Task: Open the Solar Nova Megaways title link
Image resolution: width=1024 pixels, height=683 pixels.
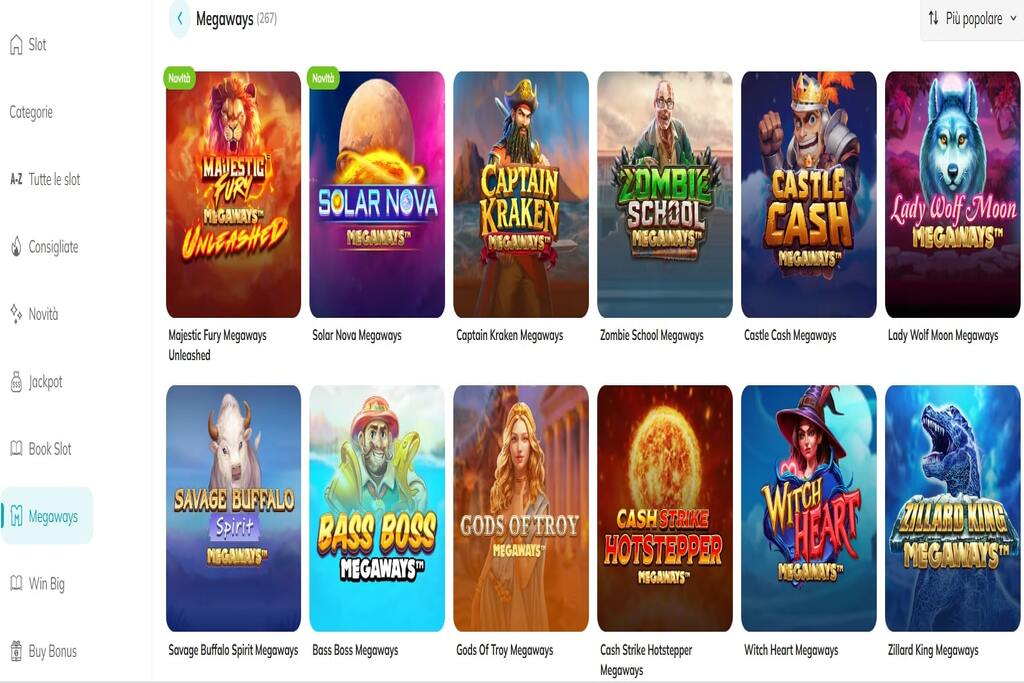Action: tap(357, 336)
